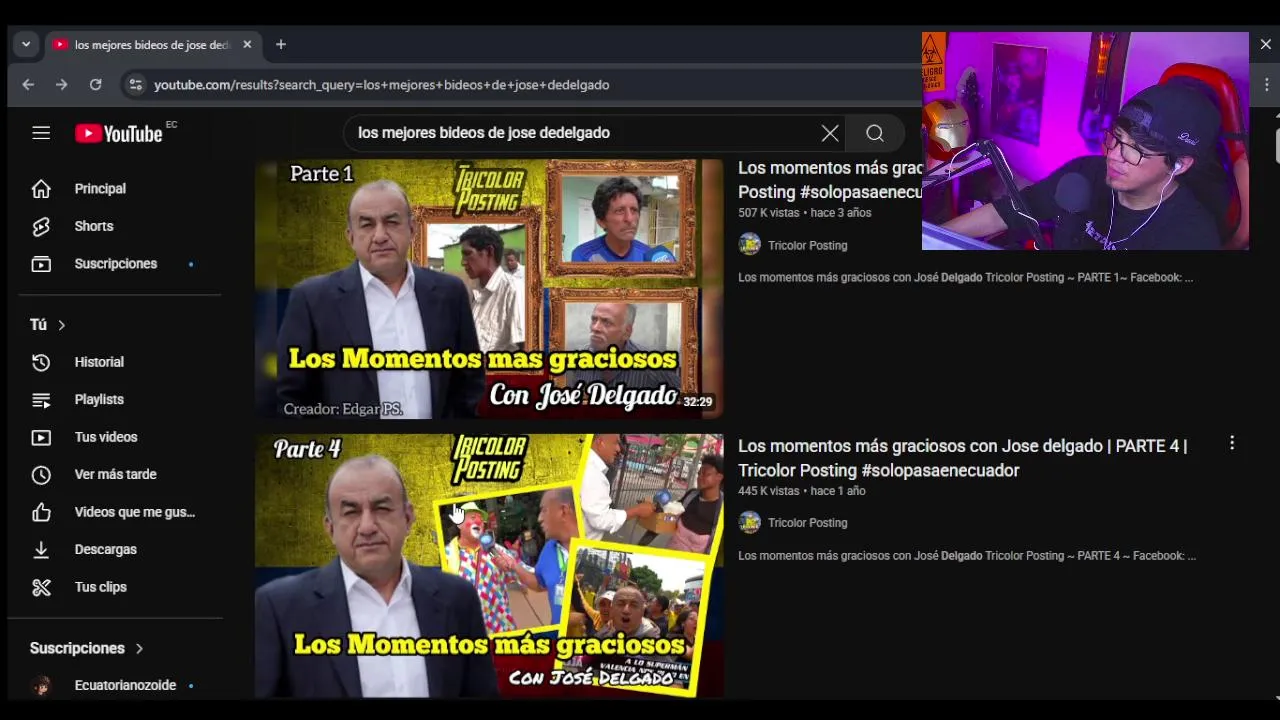Open the YouTube hamburger guide menu
This screenshot has width=1280, height=720.
pos(41,133)
